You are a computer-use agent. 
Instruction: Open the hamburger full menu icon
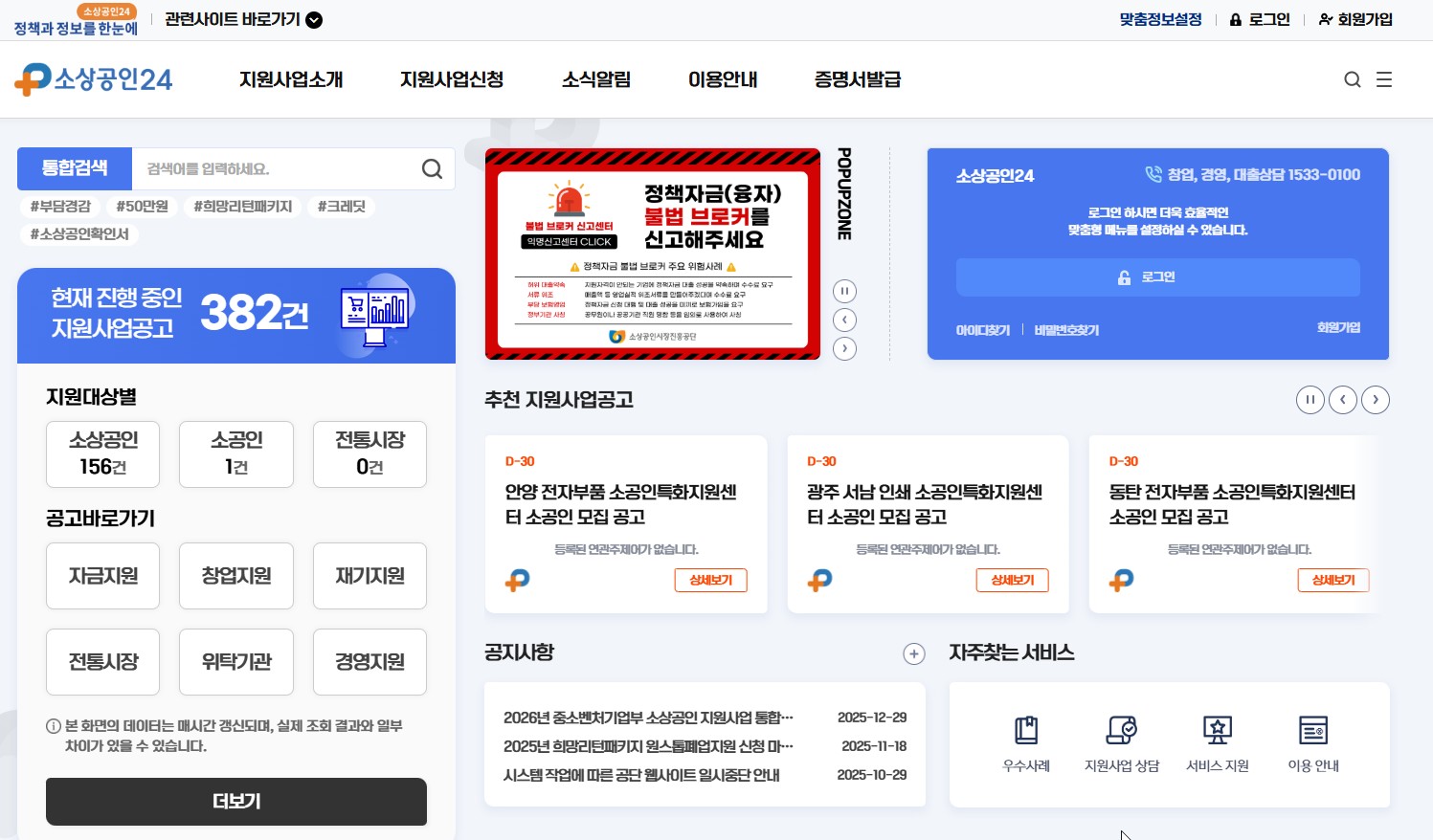coord(1384,79)
